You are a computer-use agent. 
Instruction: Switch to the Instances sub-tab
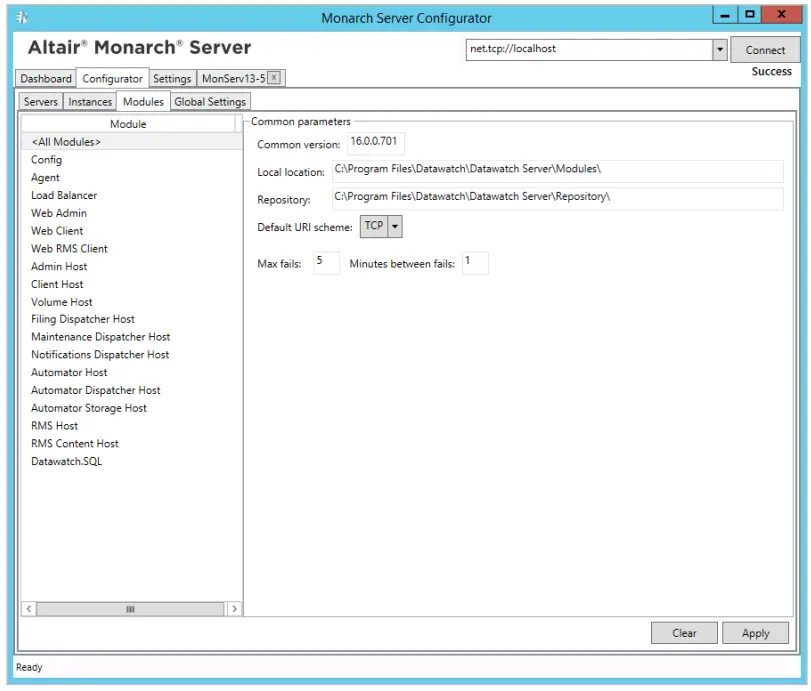click(90, 101)
